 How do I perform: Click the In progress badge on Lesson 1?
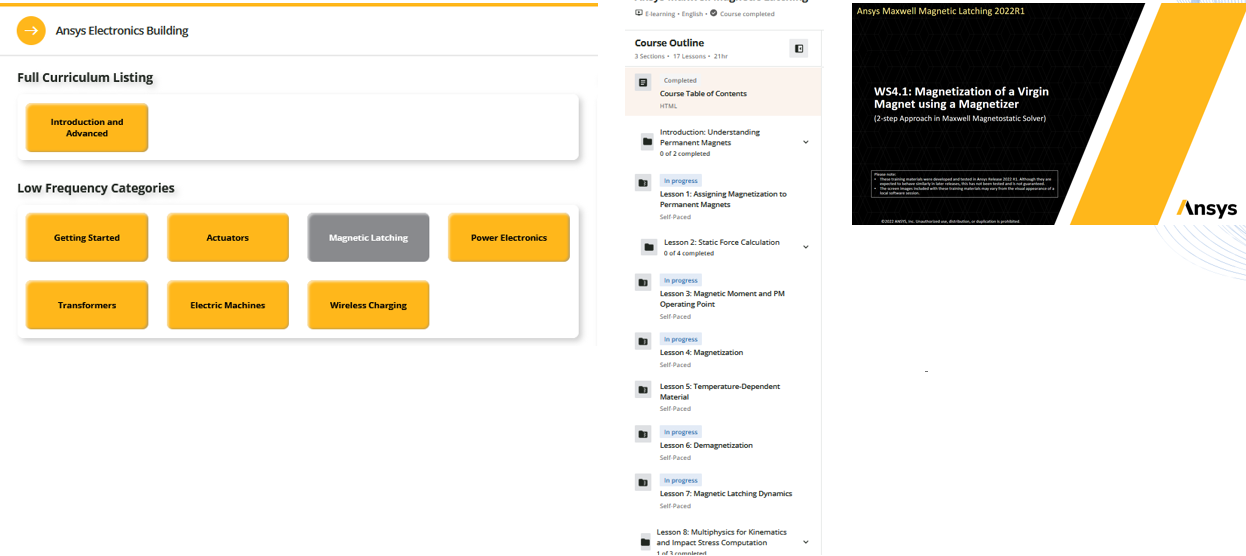(680, 180)
